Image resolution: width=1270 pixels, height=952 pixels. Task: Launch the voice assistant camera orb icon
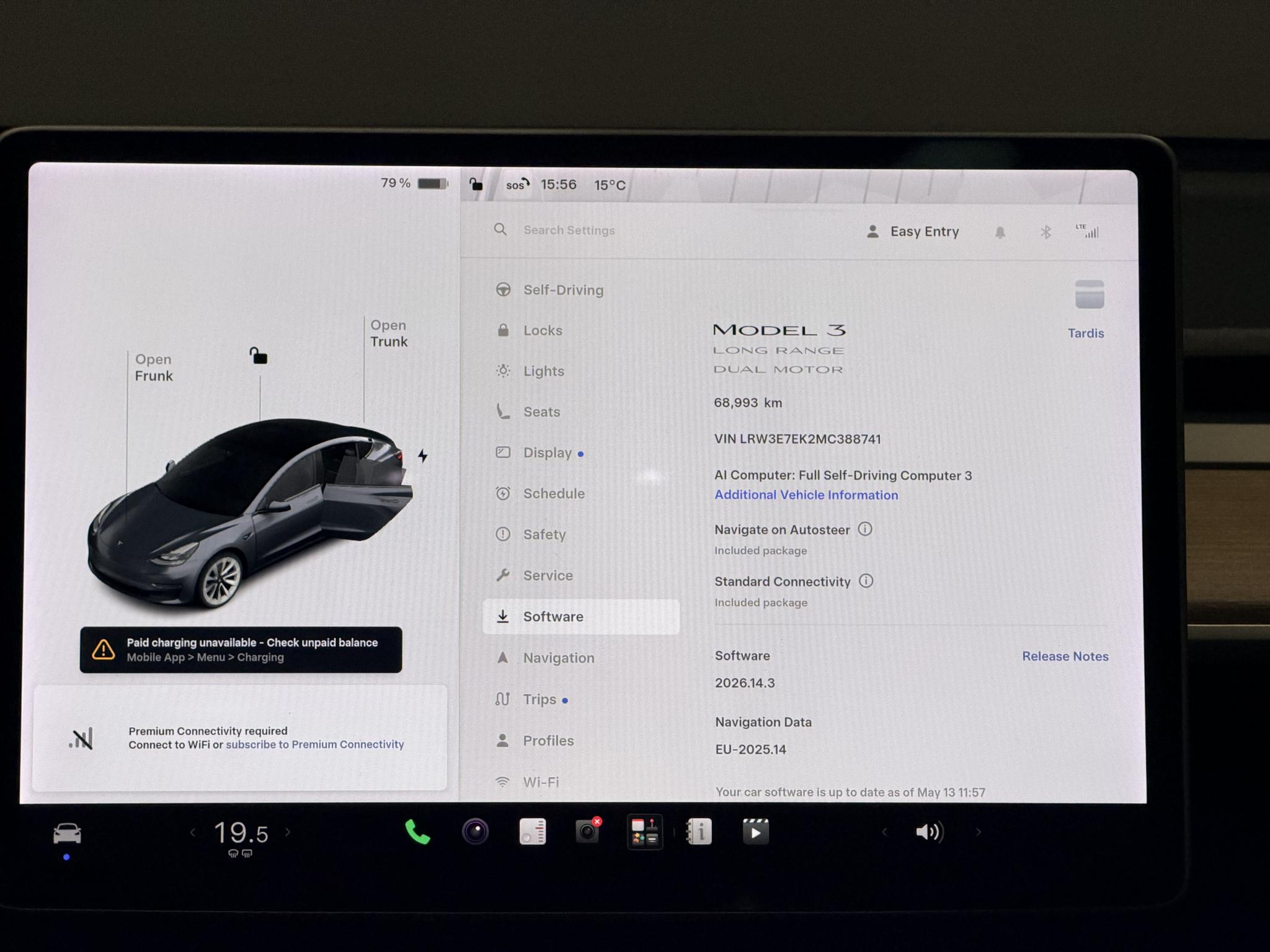475,832
